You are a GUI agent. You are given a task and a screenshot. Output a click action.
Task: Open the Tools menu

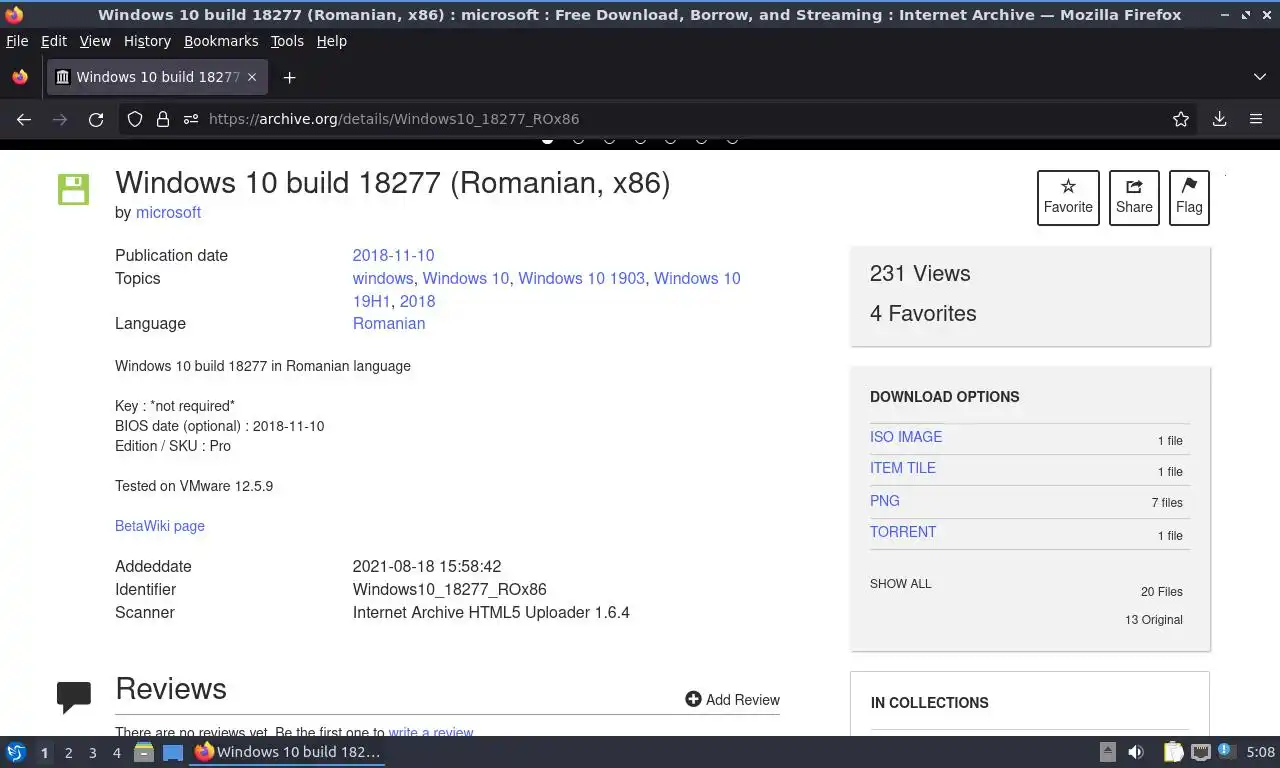(x=287, y=41)
